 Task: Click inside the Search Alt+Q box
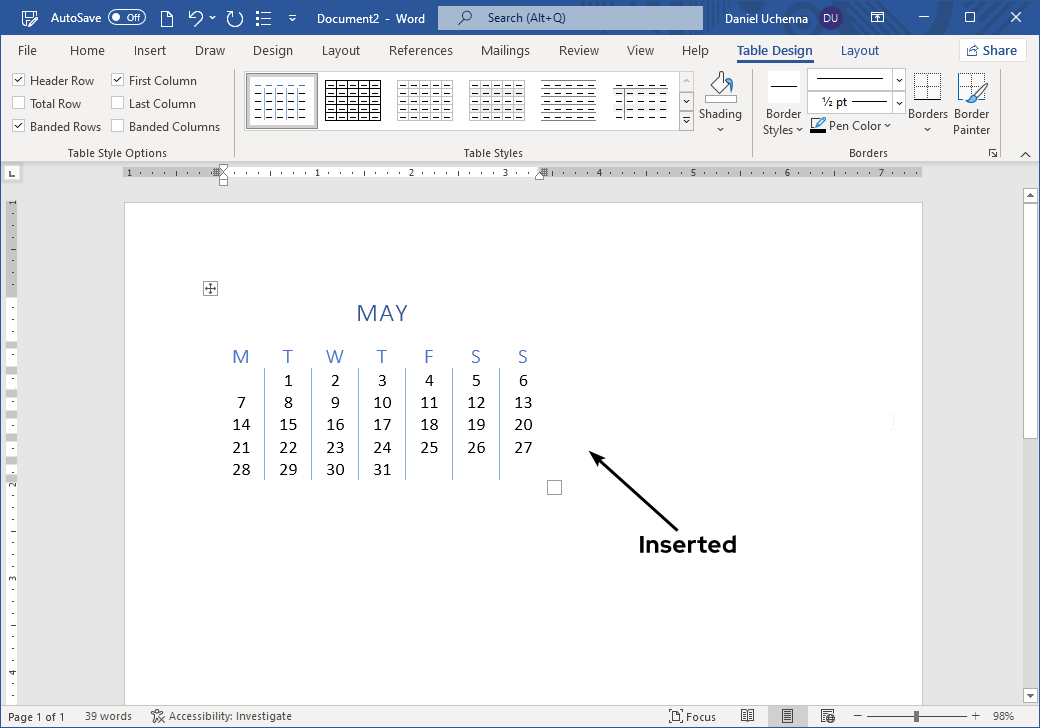[x=570, y=17]
